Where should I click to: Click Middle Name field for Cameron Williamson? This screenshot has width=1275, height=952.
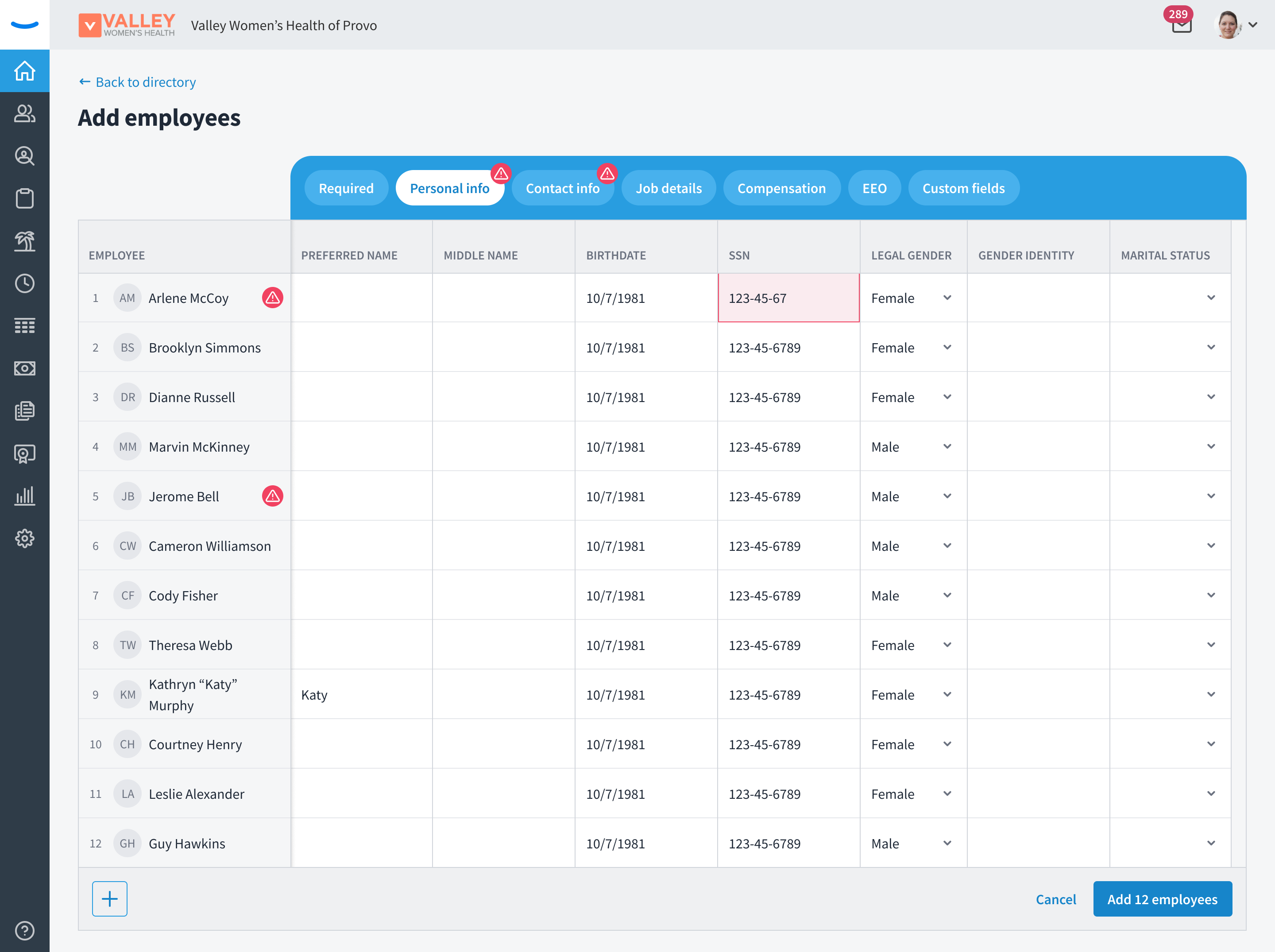coord(503,546)
